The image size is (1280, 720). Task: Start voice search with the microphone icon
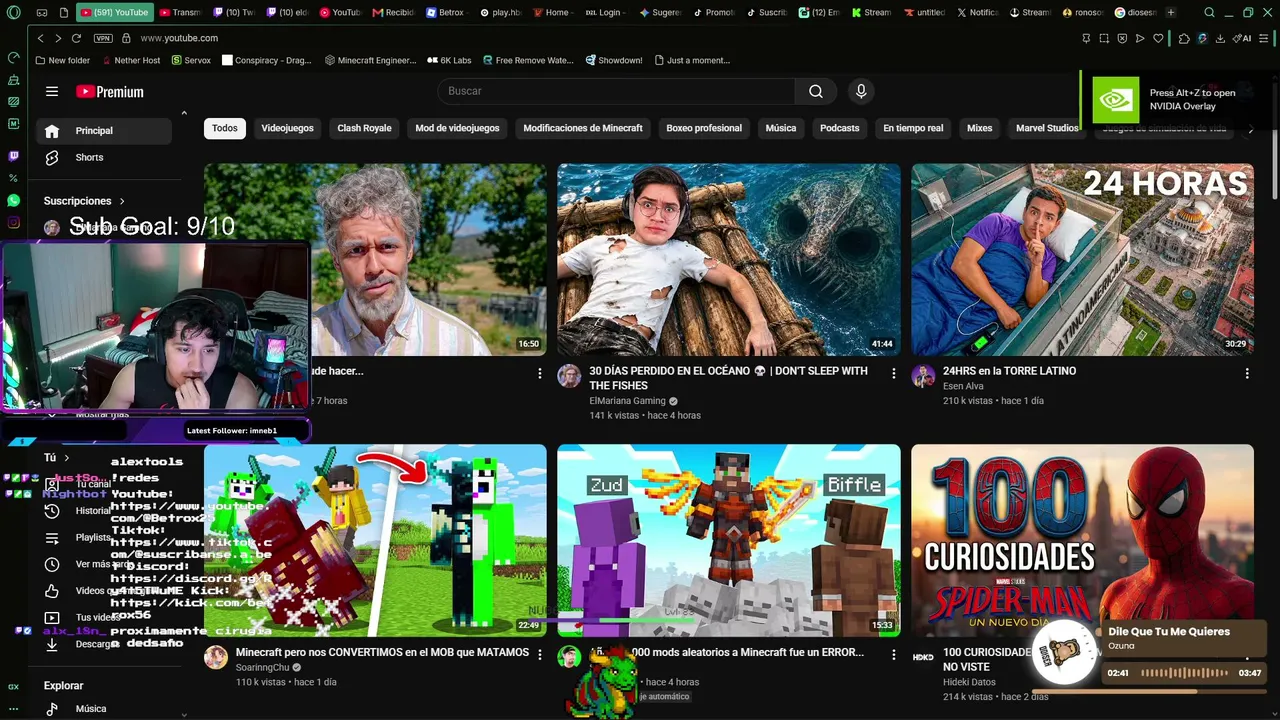[861, 91]
